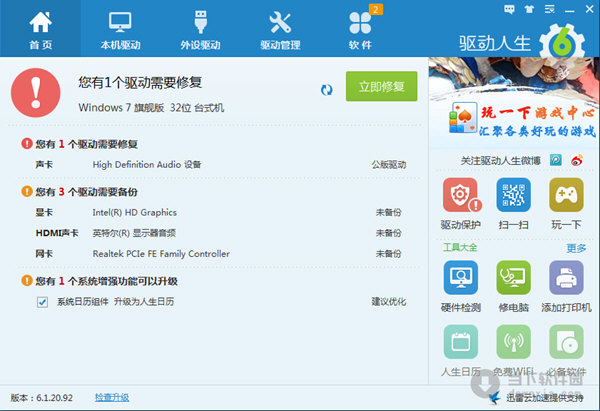The image size is (600, 411).
Task: Click the 检查升级 link
Action: 112,398
